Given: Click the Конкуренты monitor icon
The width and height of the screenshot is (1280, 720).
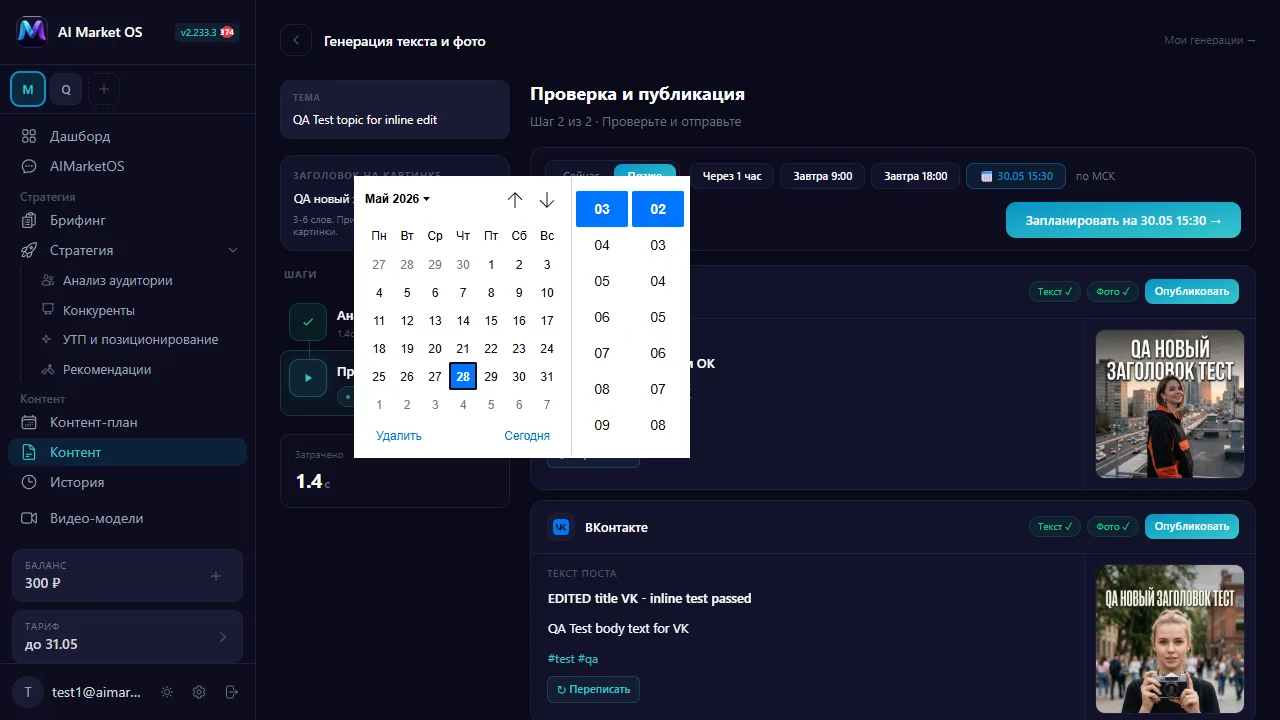Looking at the screenshot, I should pyautogui.click(x=47, y=310).
